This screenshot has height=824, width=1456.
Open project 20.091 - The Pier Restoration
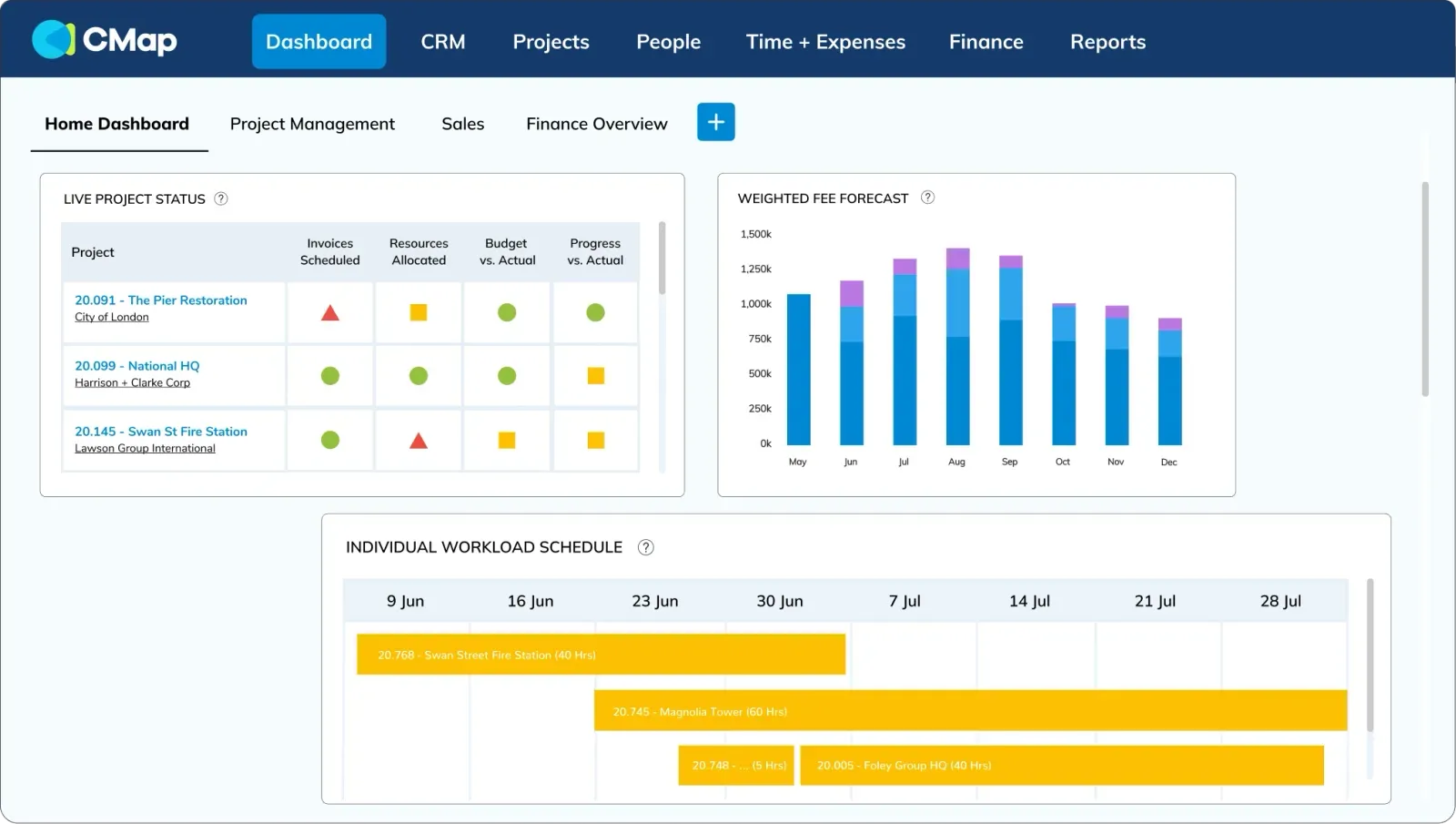coord(161,300)
